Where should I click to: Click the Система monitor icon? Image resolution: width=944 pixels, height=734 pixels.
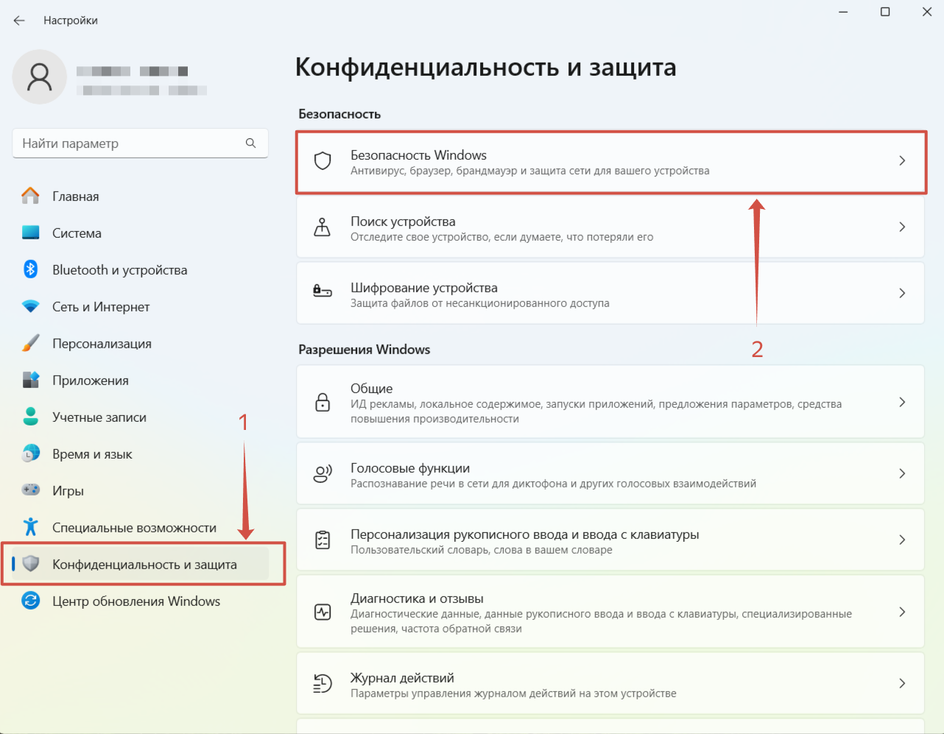[x=30, y=233]
